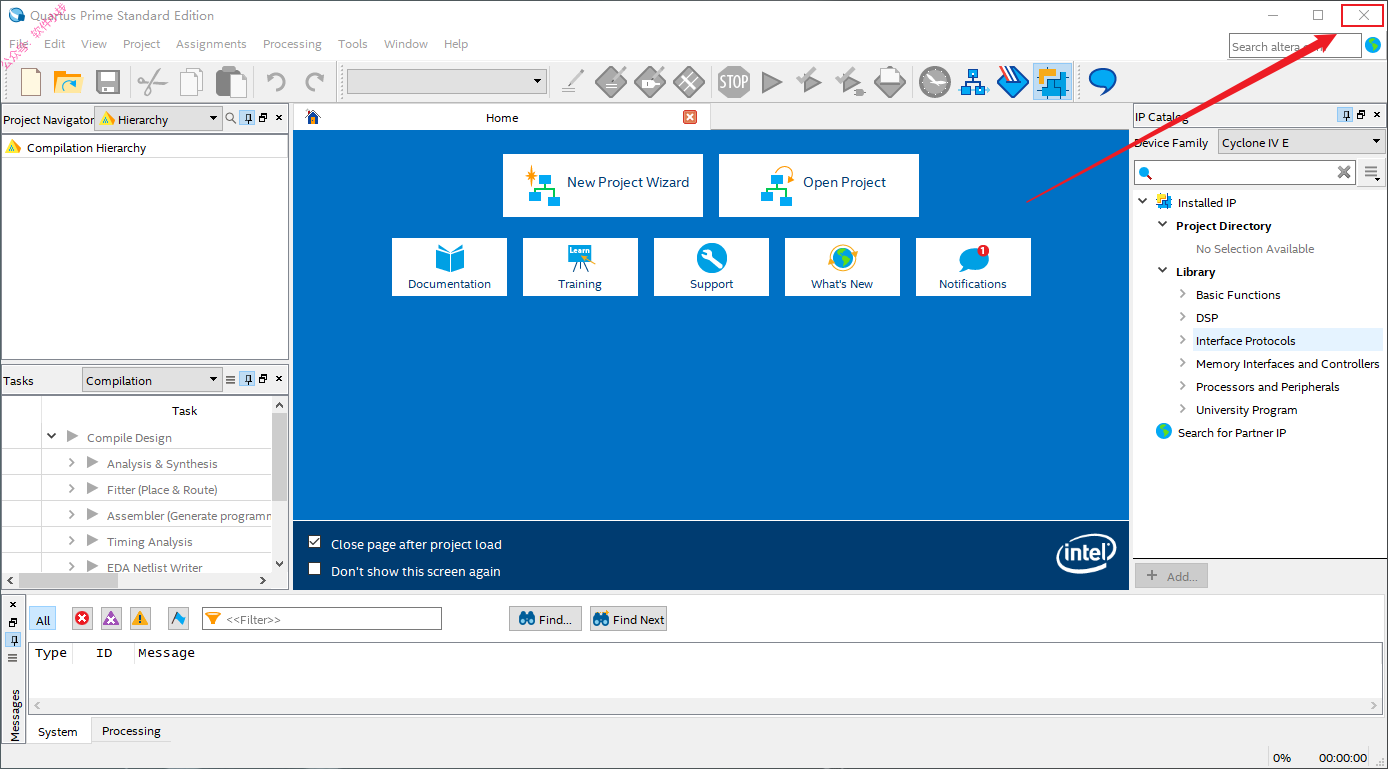Image resolution: width=1388 pixels, height=769 pixels.
Task: Click the Find Next button
Action: 628,619
